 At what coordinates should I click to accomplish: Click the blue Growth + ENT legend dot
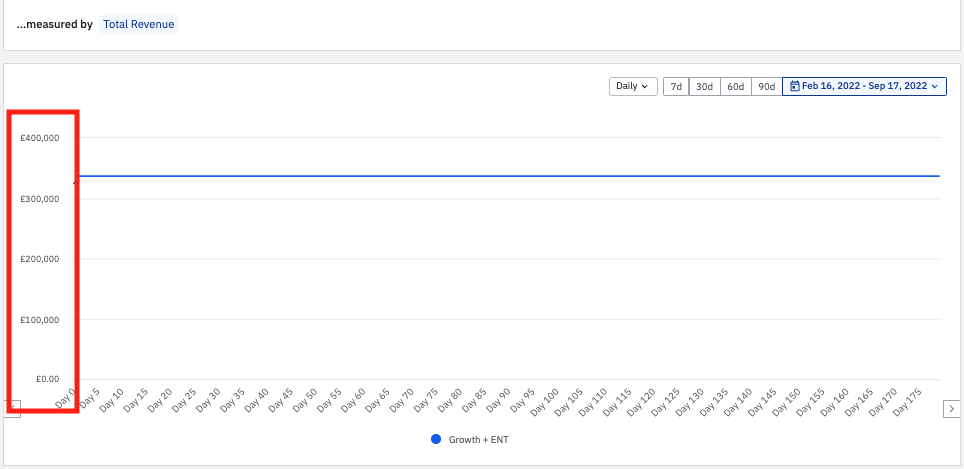coord(436,440)
